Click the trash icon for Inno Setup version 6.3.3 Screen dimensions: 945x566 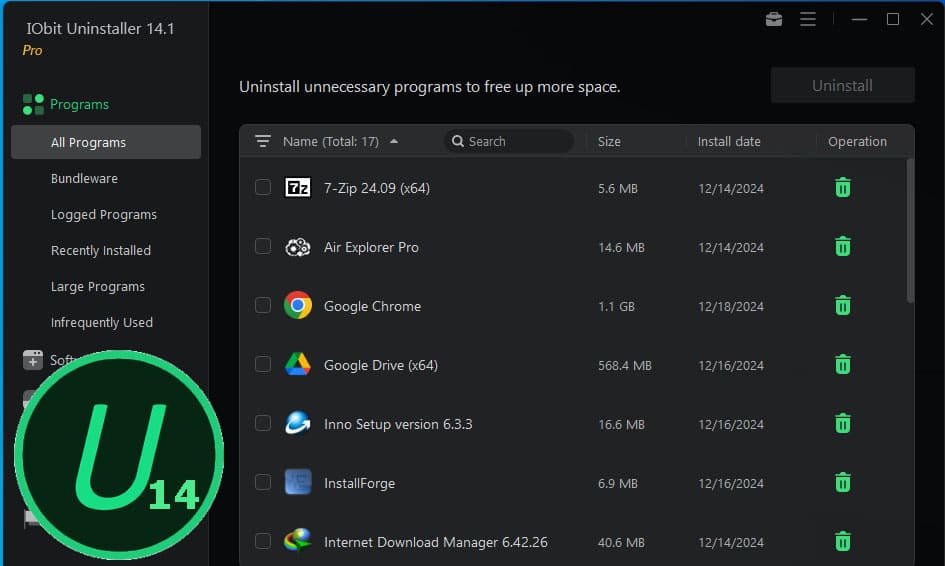[843, 424]
